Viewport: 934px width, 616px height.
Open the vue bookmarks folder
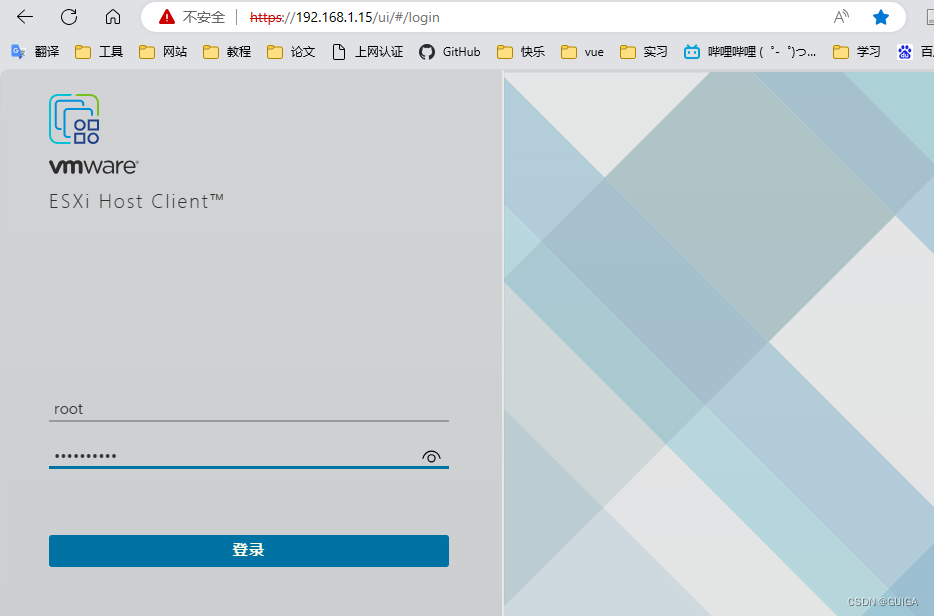(582, 52)
